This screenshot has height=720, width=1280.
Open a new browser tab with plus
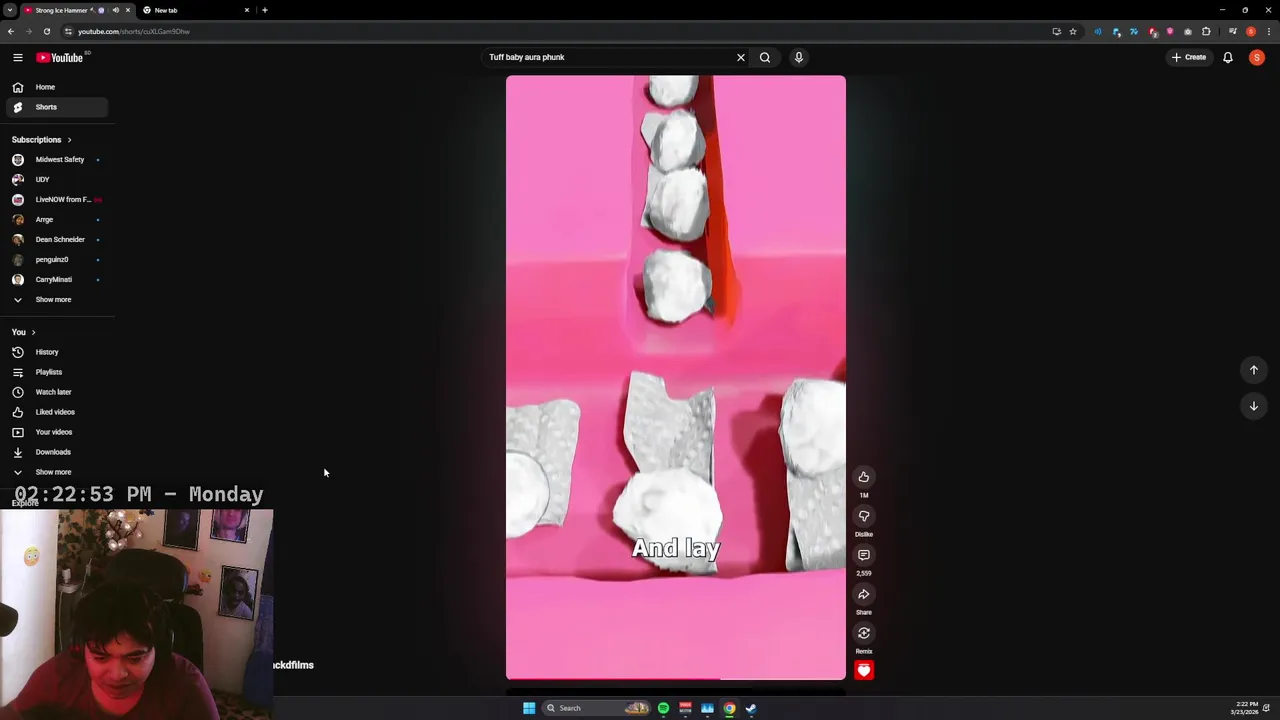[264, 10]
